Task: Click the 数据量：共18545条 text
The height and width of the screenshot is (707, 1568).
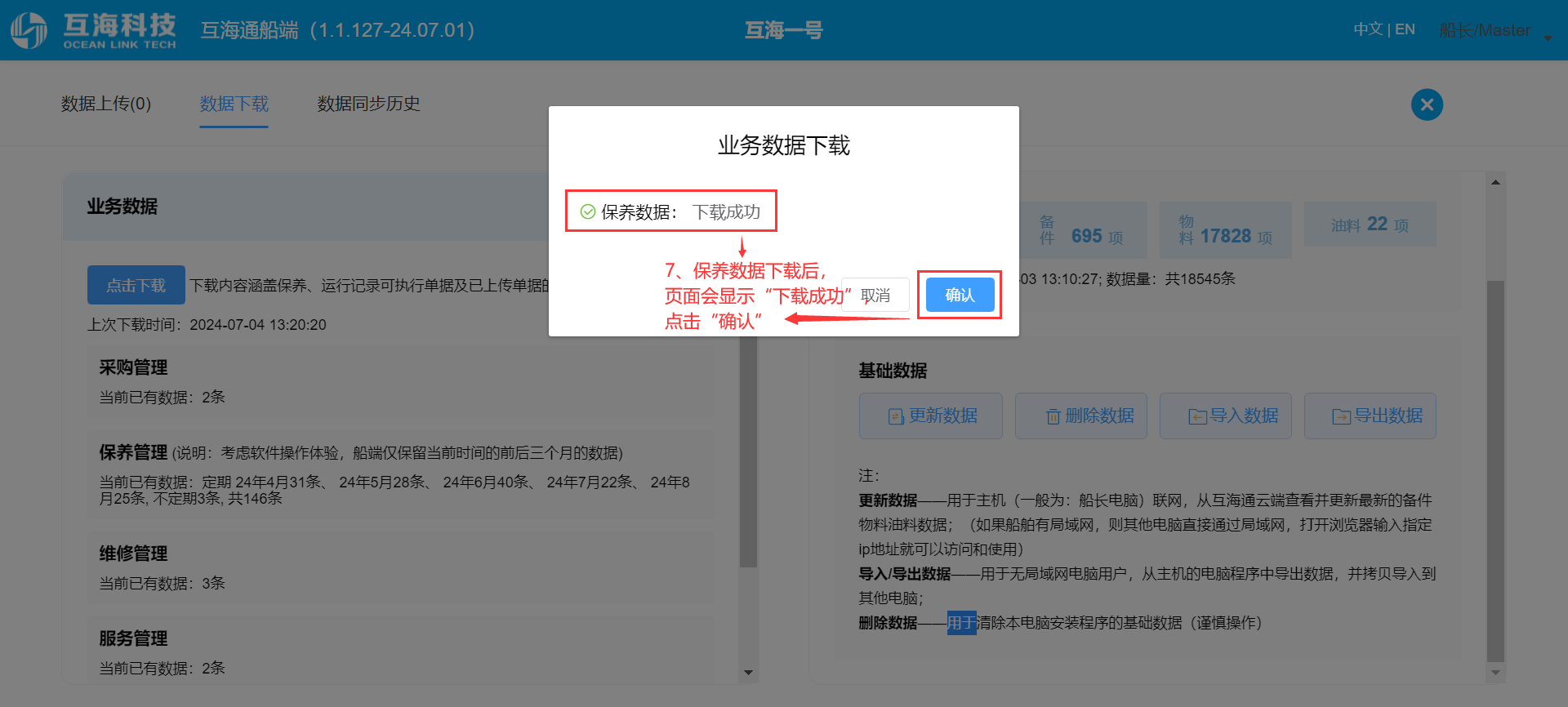Action: (x=1171, y=279)
